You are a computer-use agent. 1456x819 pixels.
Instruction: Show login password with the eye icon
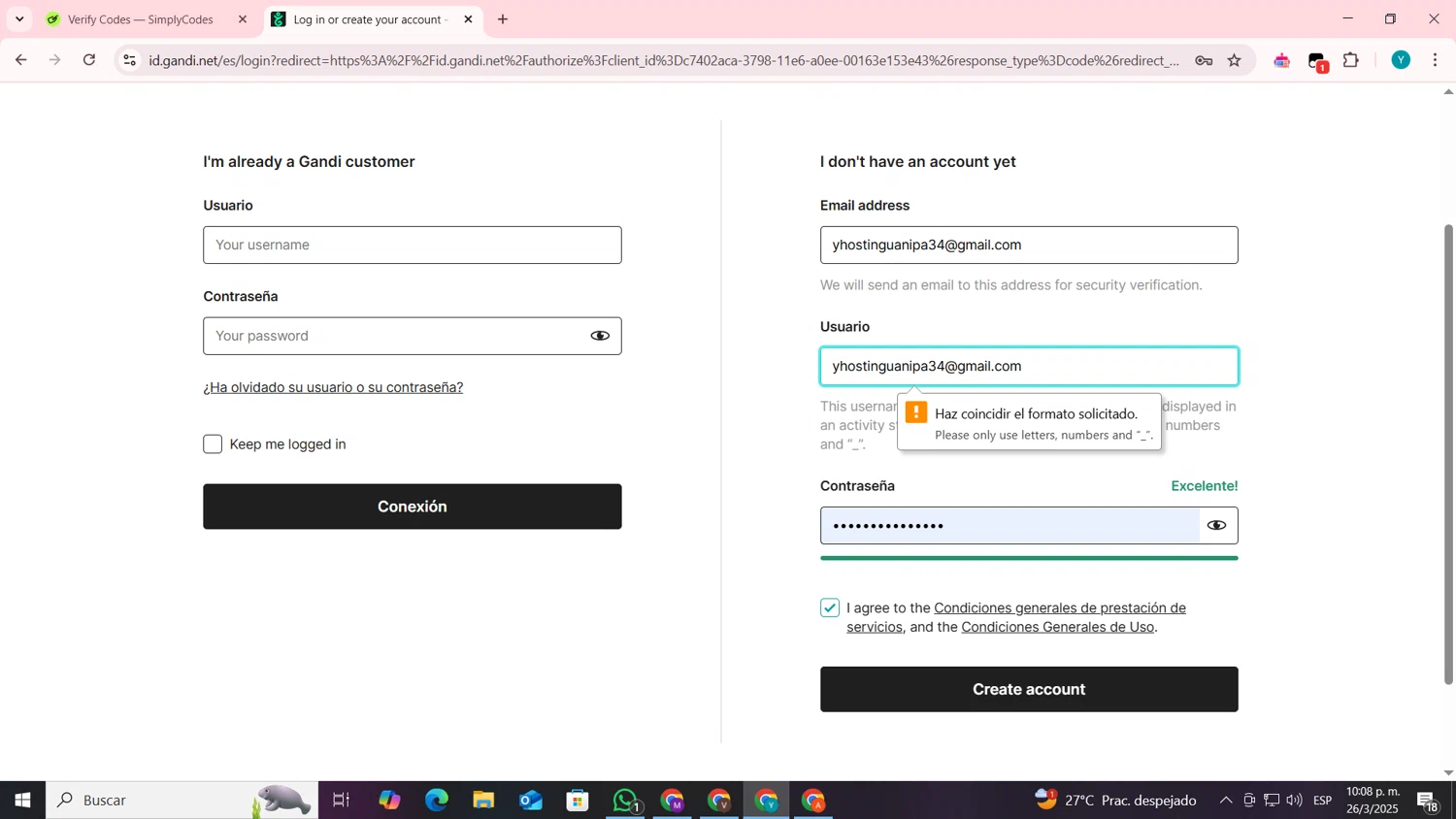[600, 336]
